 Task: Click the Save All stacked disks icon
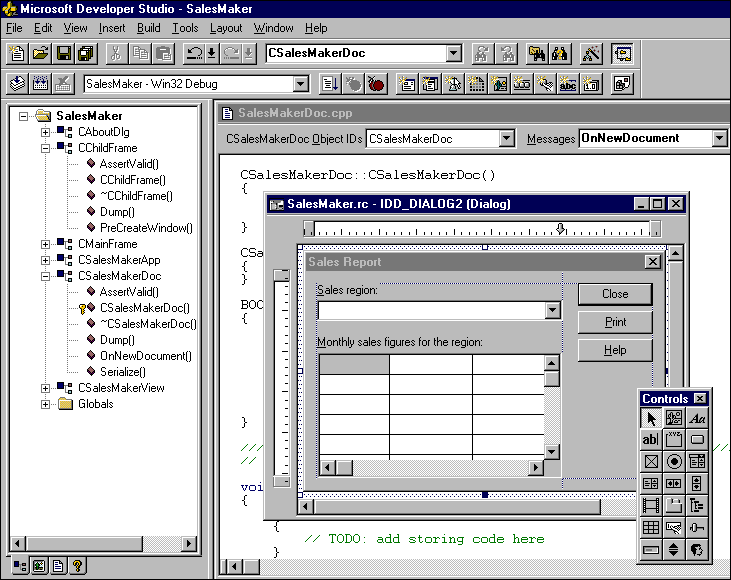[x=86, y=54]
